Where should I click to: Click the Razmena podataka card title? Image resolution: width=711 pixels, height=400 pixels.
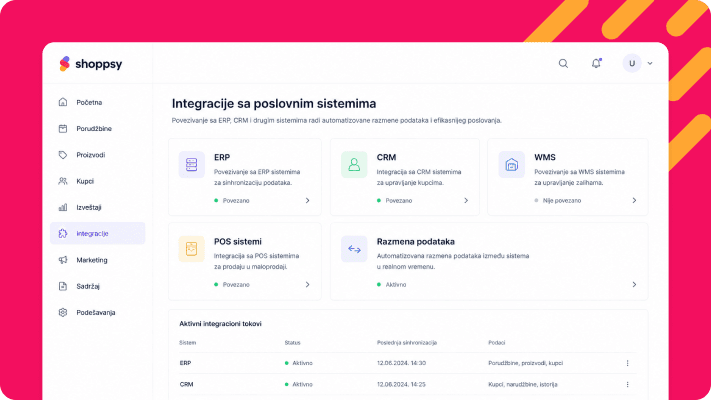pyautogui.click(x=415, y=242)
